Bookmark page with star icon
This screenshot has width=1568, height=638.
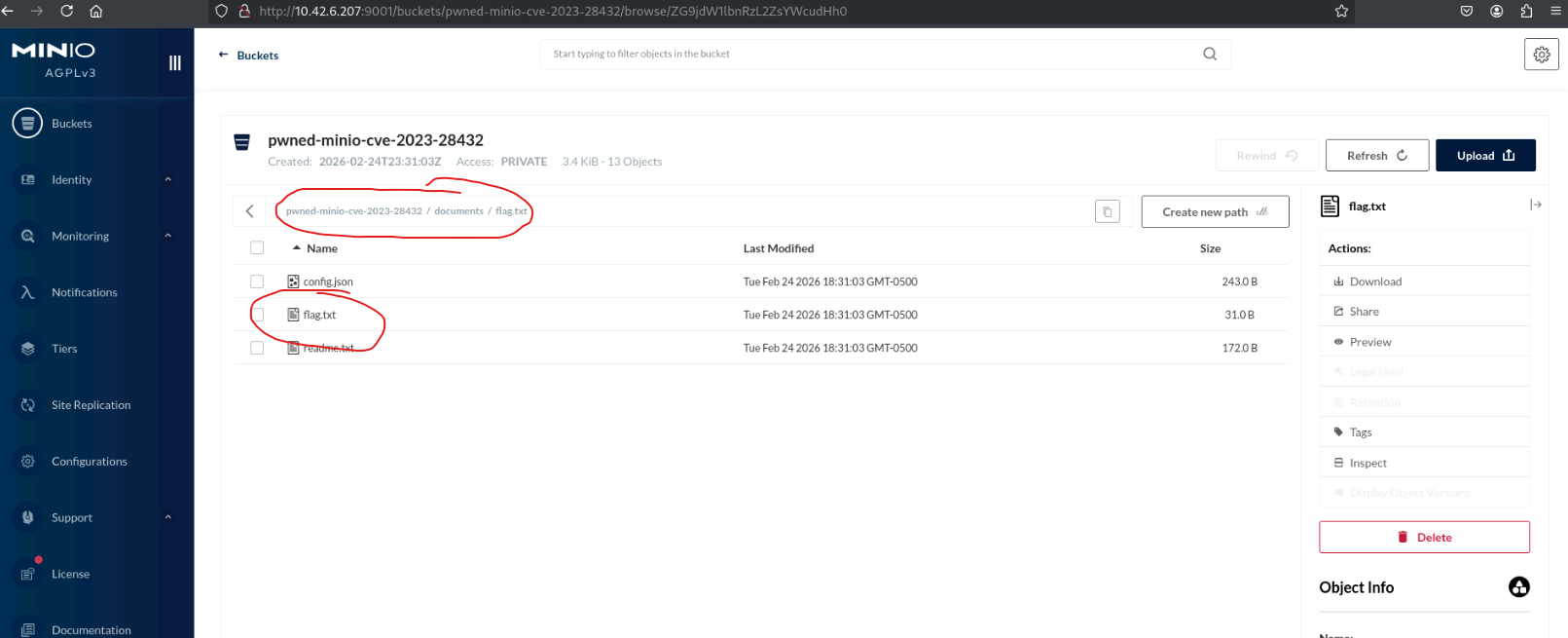(1341, 12)
